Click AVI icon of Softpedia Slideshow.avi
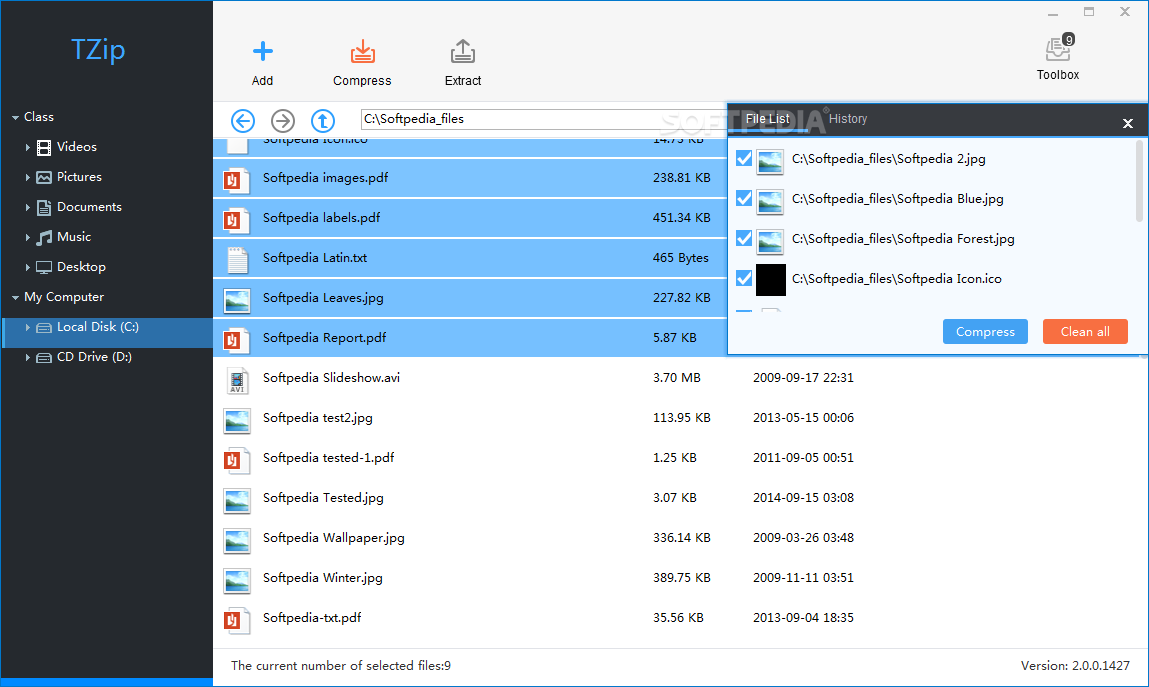 [237, 379]
